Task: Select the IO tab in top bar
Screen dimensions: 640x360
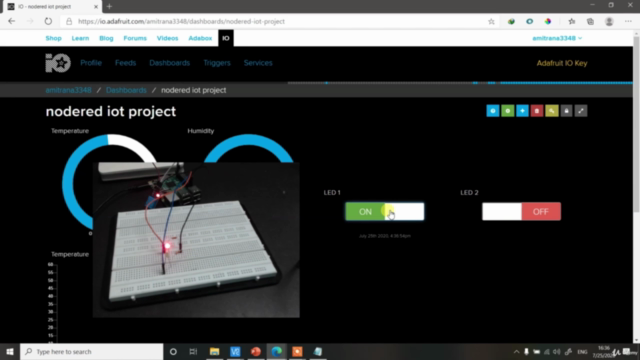Action: pos(226,38)
